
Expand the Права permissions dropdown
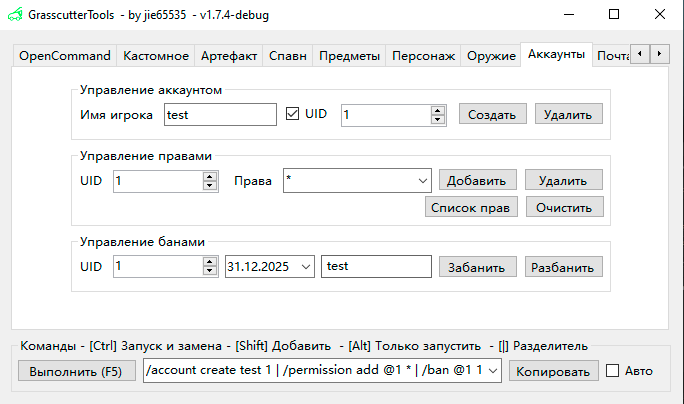(x=421, y=180)
